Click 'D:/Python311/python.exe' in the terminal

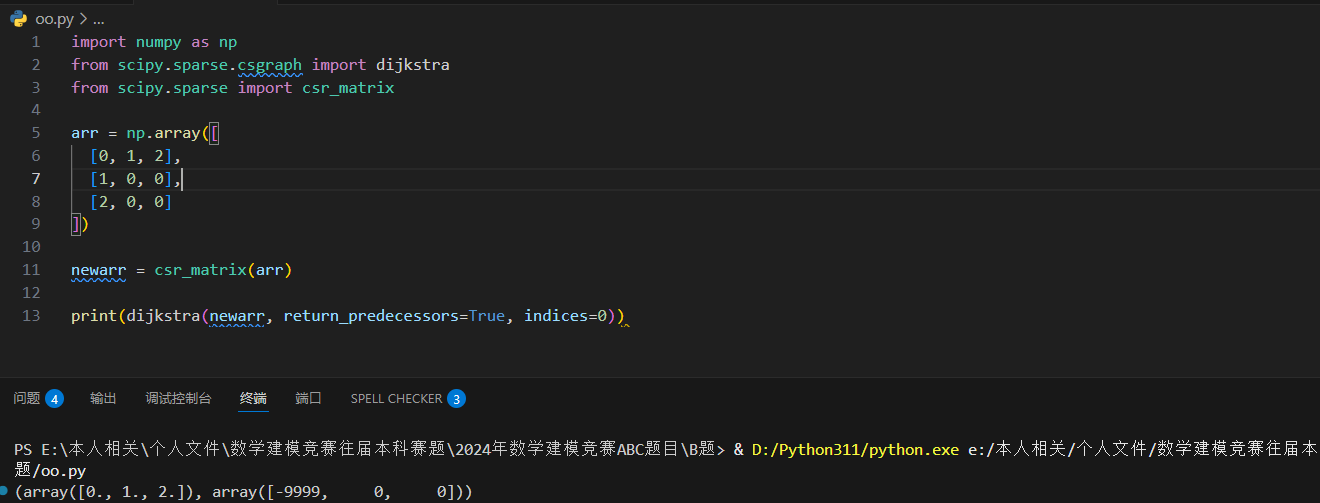point(855,450)
